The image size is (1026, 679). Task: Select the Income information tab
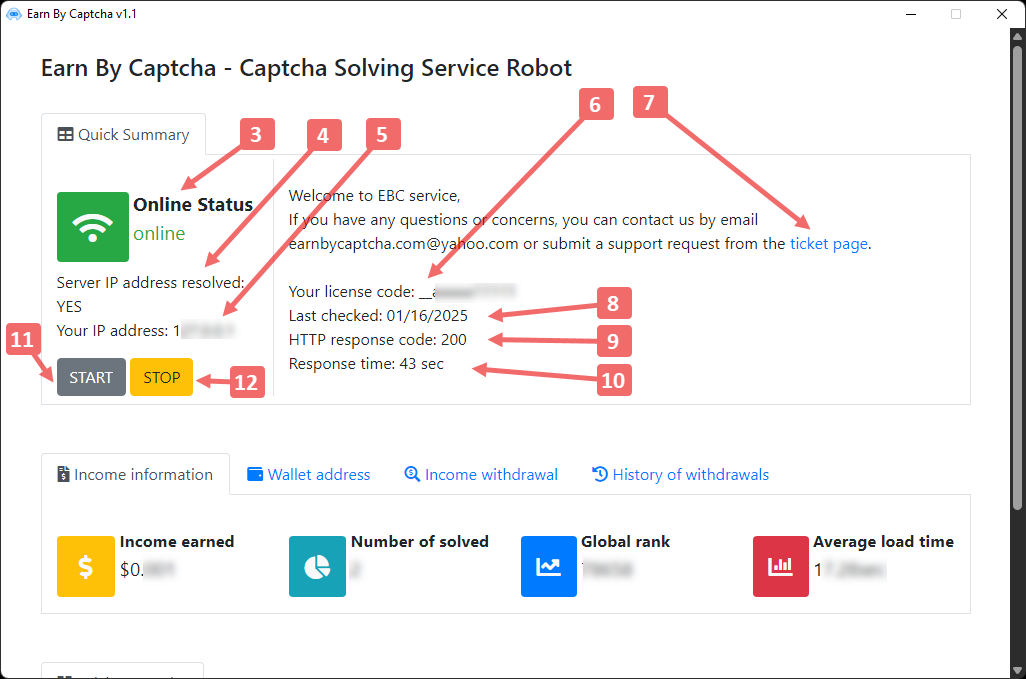pyautogui.click(x=135, y=474)
